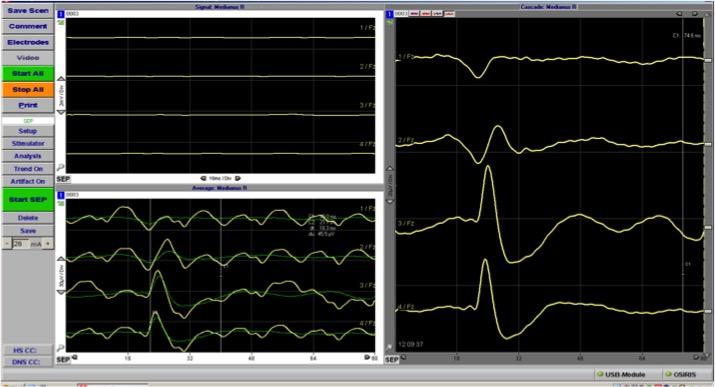Click the trace 1/Fz handle on Cascade right edge
This screenshot has width=715, height=387.
(708, 60)
